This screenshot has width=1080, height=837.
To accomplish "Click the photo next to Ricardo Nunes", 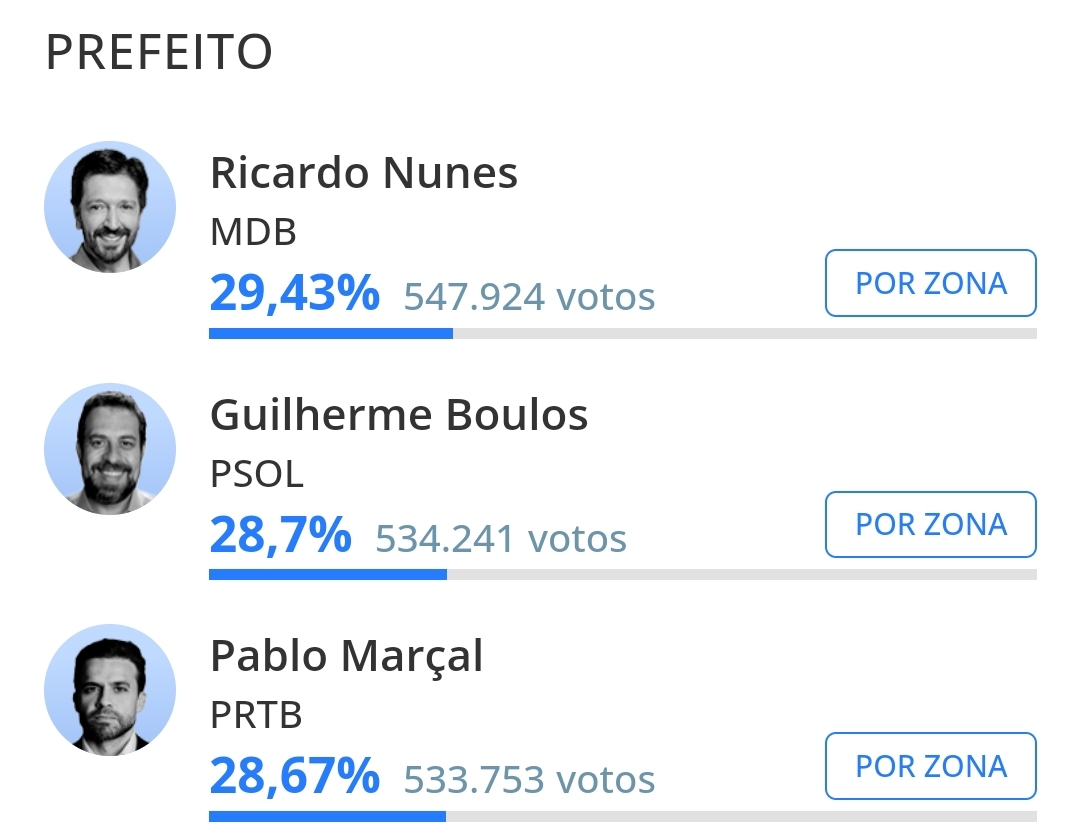I will pyautogui.click(x=110, y=207).
